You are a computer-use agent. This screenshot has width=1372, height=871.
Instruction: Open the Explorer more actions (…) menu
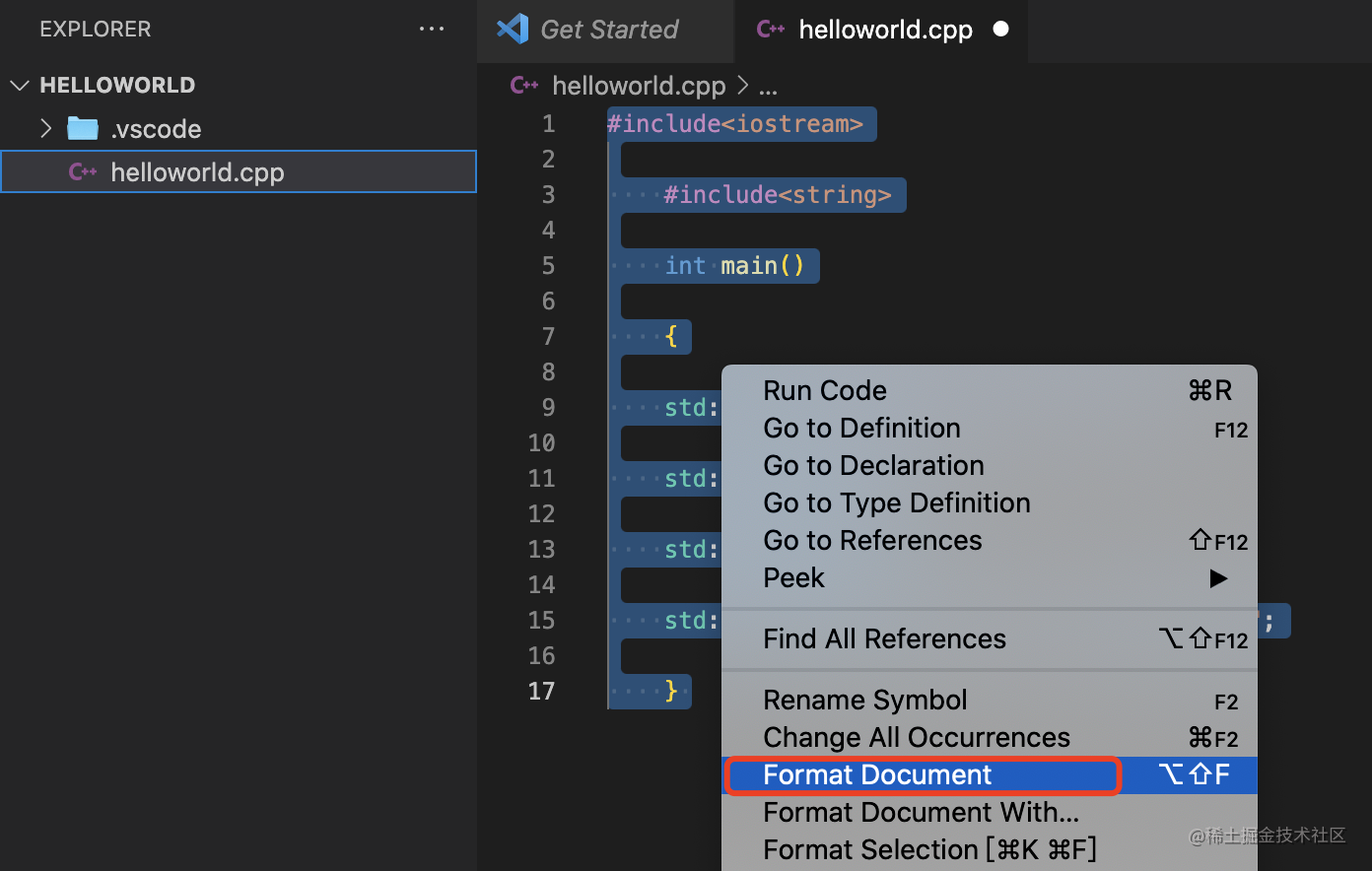(x=432, y=29)
